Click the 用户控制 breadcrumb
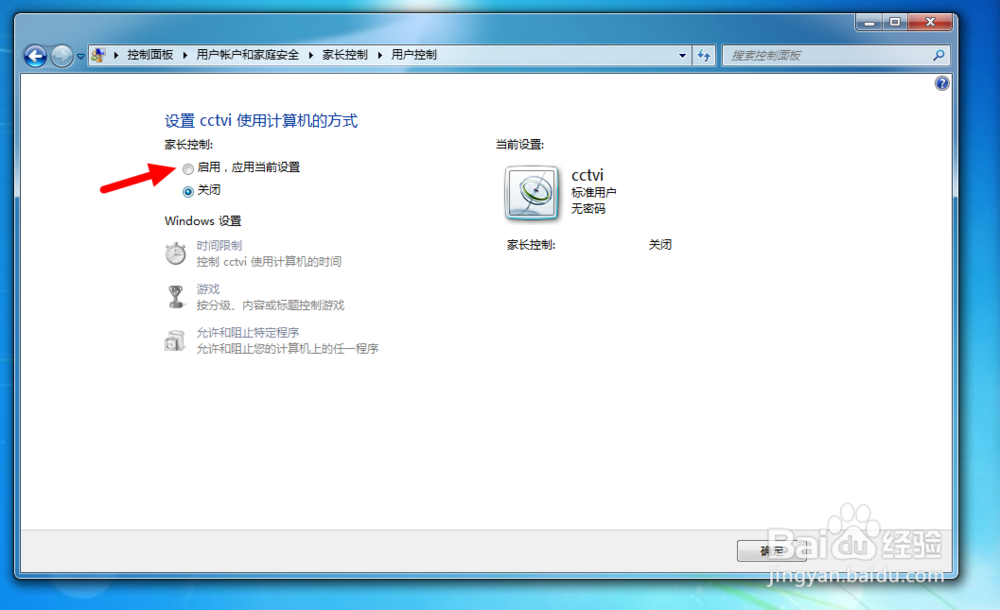The width and height of the screenshot is (1000, 610). (414, 55)
